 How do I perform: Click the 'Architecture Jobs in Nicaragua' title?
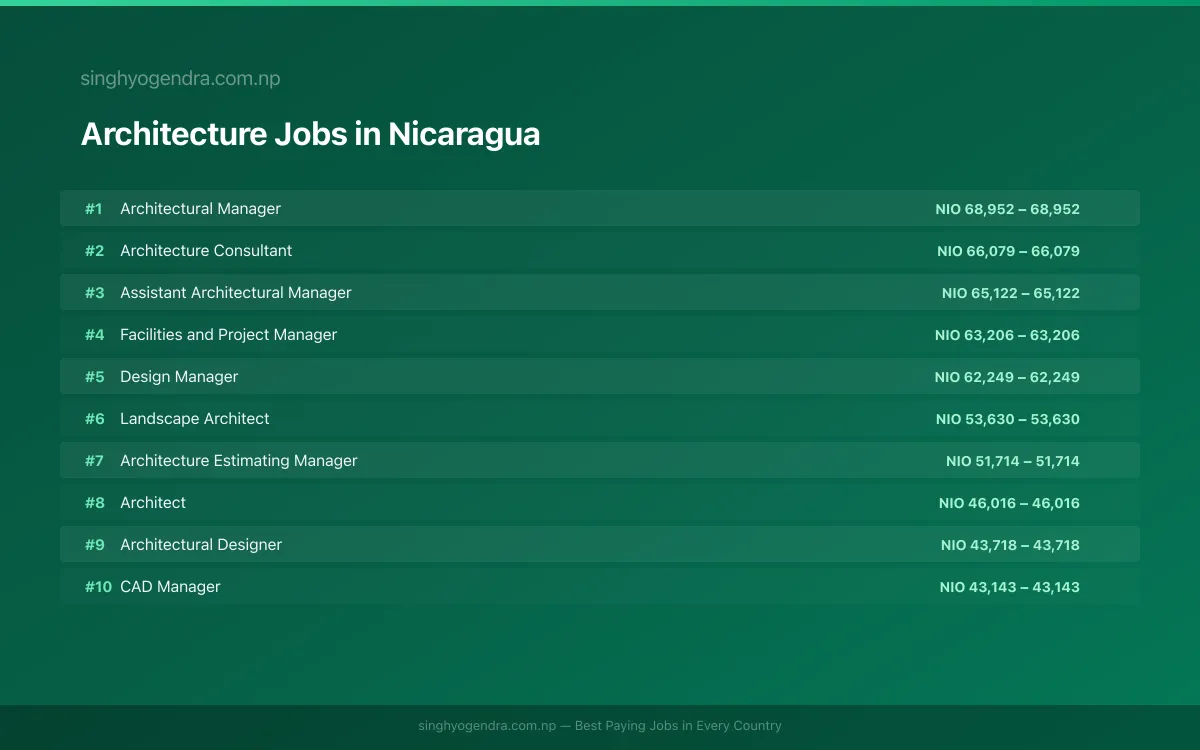coord(310,134)
